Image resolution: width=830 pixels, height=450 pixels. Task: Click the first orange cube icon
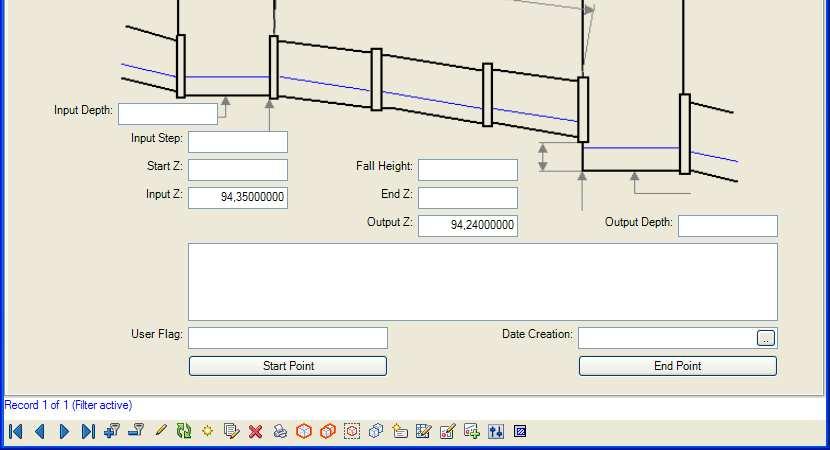click(x=304, y=431)
